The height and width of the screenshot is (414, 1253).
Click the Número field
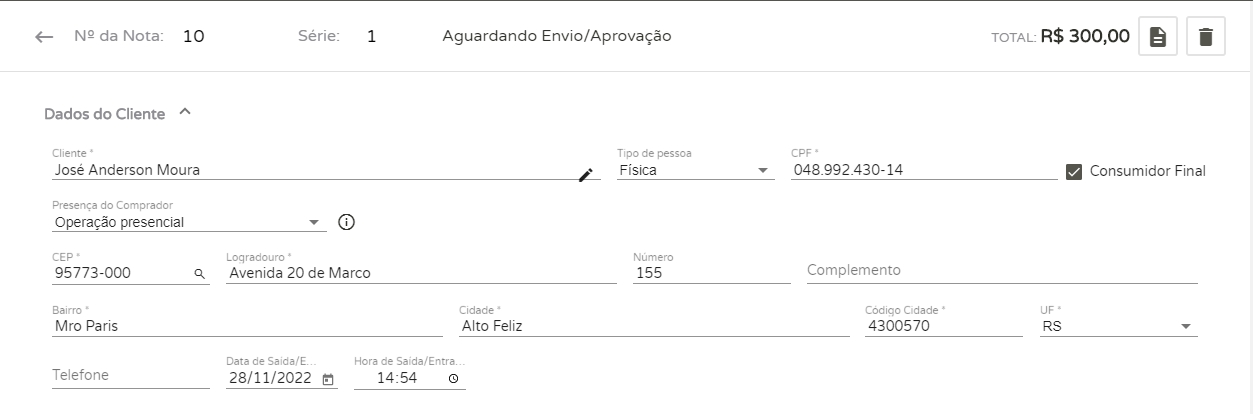point(711,272)
